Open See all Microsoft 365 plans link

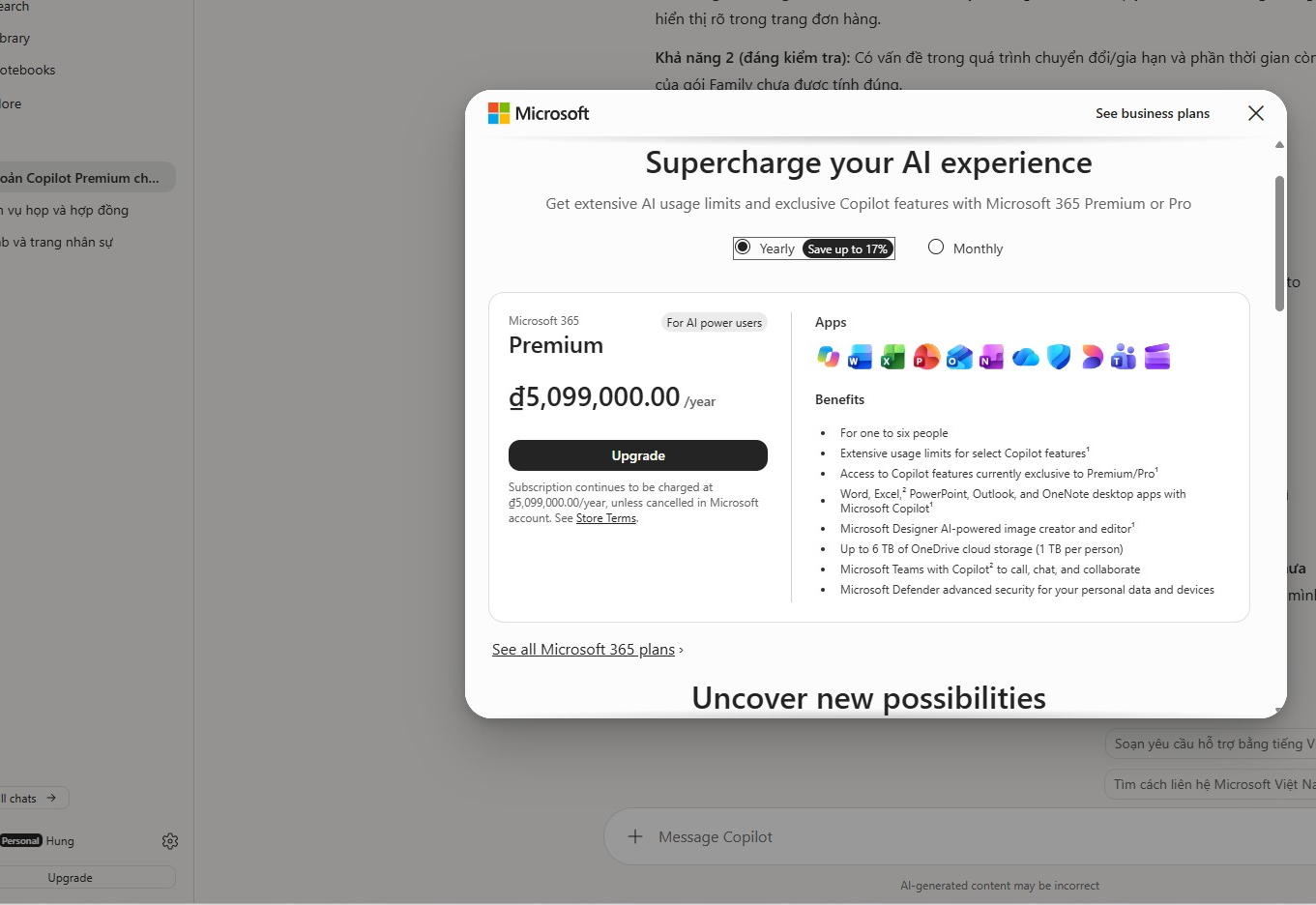pos(583,650)
